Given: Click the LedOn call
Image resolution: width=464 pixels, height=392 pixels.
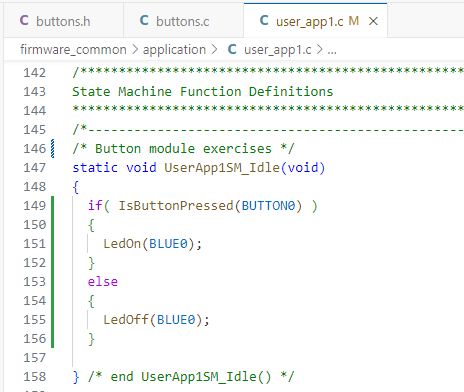Looking at the screenshot, I should coord(122,244).
